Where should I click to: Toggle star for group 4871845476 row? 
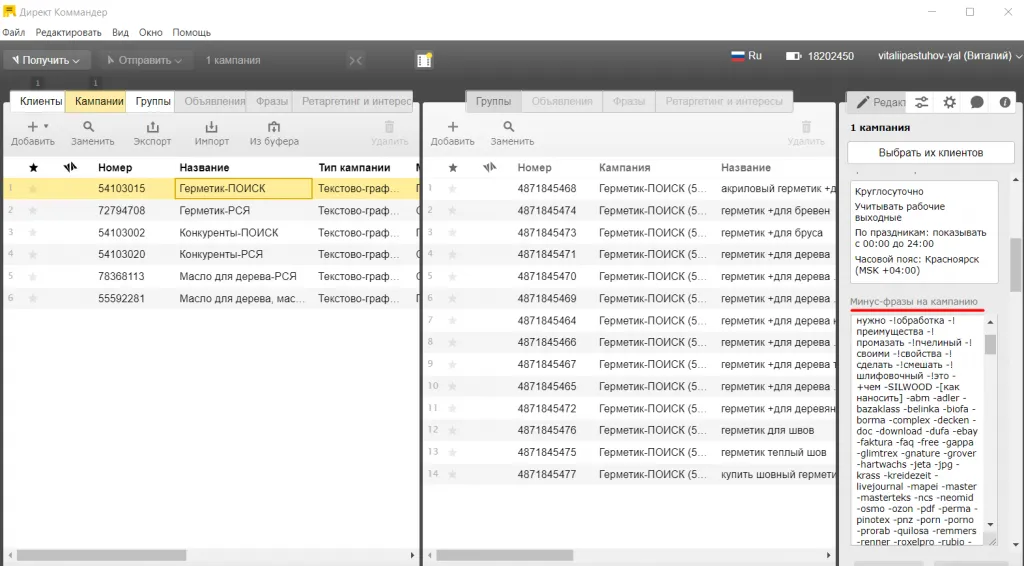point(453,430)
